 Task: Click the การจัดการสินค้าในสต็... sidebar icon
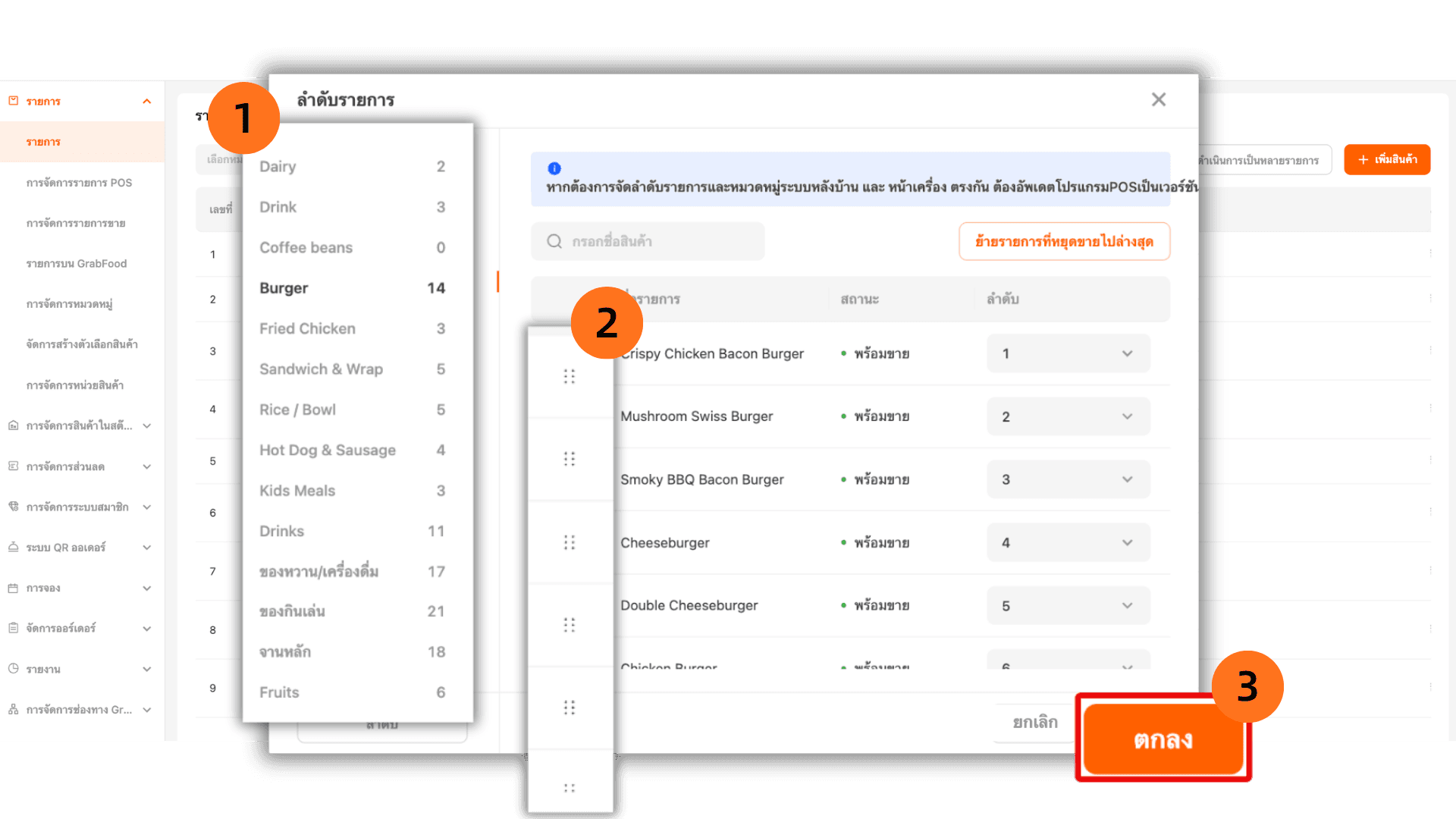(14, 426)
